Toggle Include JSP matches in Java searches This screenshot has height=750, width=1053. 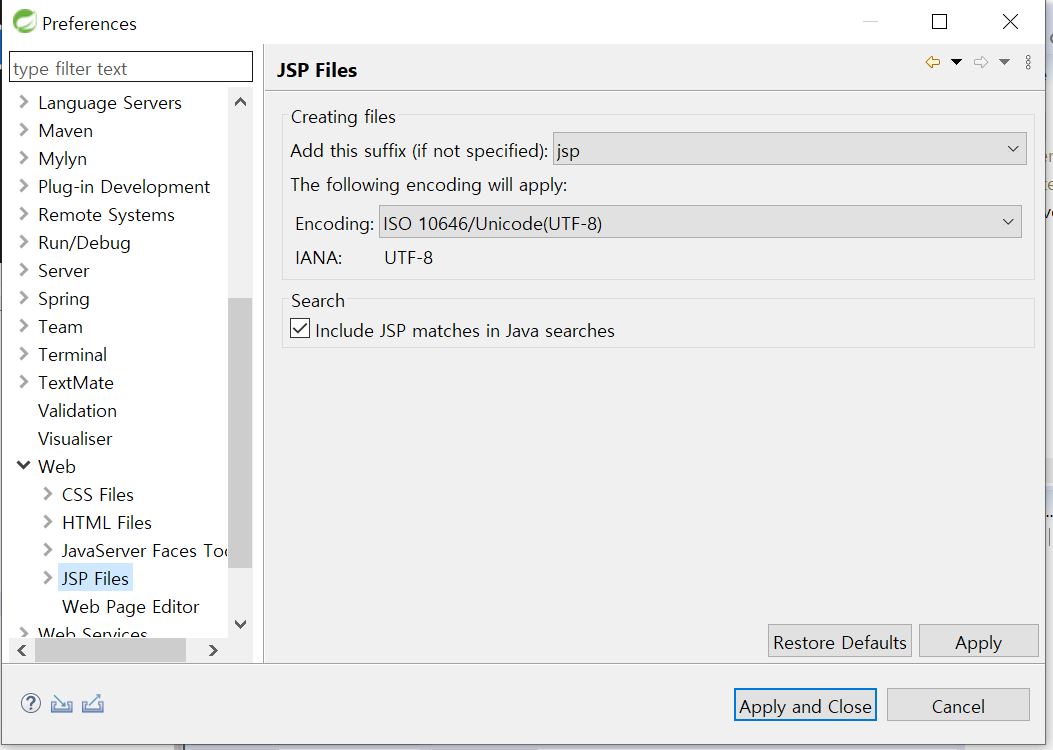(x=300, y=328)
